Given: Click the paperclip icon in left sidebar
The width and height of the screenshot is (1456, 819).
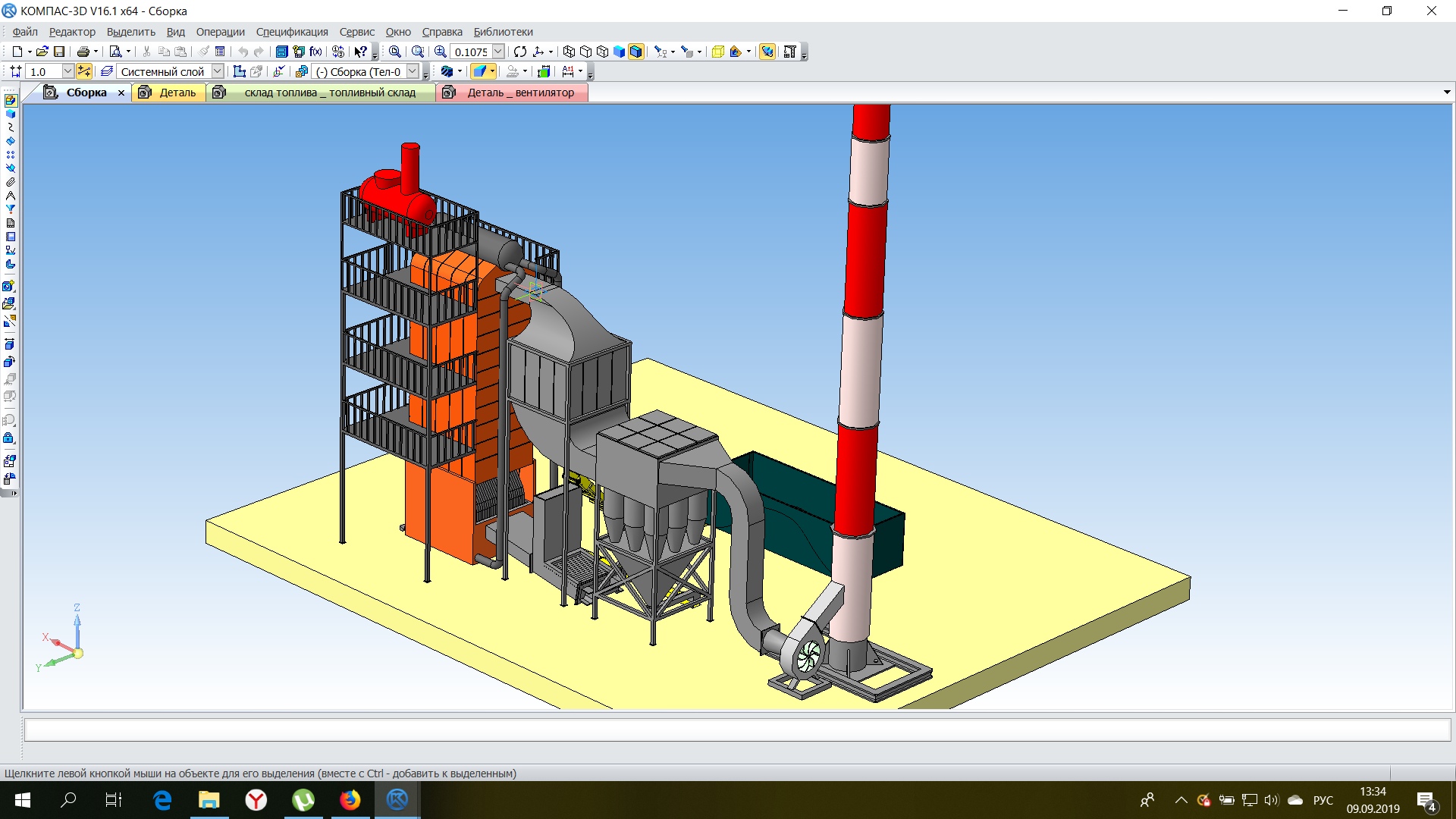Looking at the screenshot, I should [x=11, y=182].
